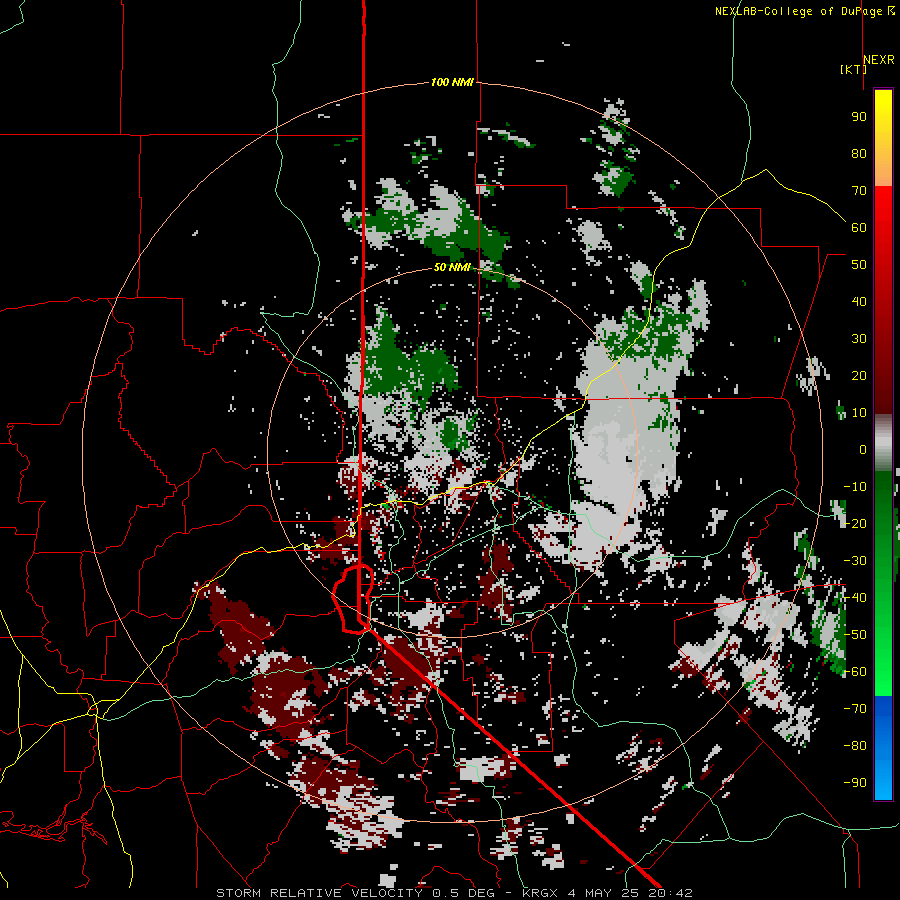Select the 30 value on the velocity scale

pyautogui.click(x=859, y=339)
